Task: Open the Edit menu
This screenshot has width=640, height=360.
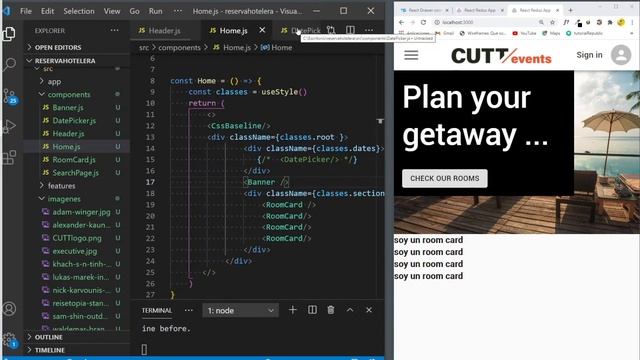Action: click(47, 11)
